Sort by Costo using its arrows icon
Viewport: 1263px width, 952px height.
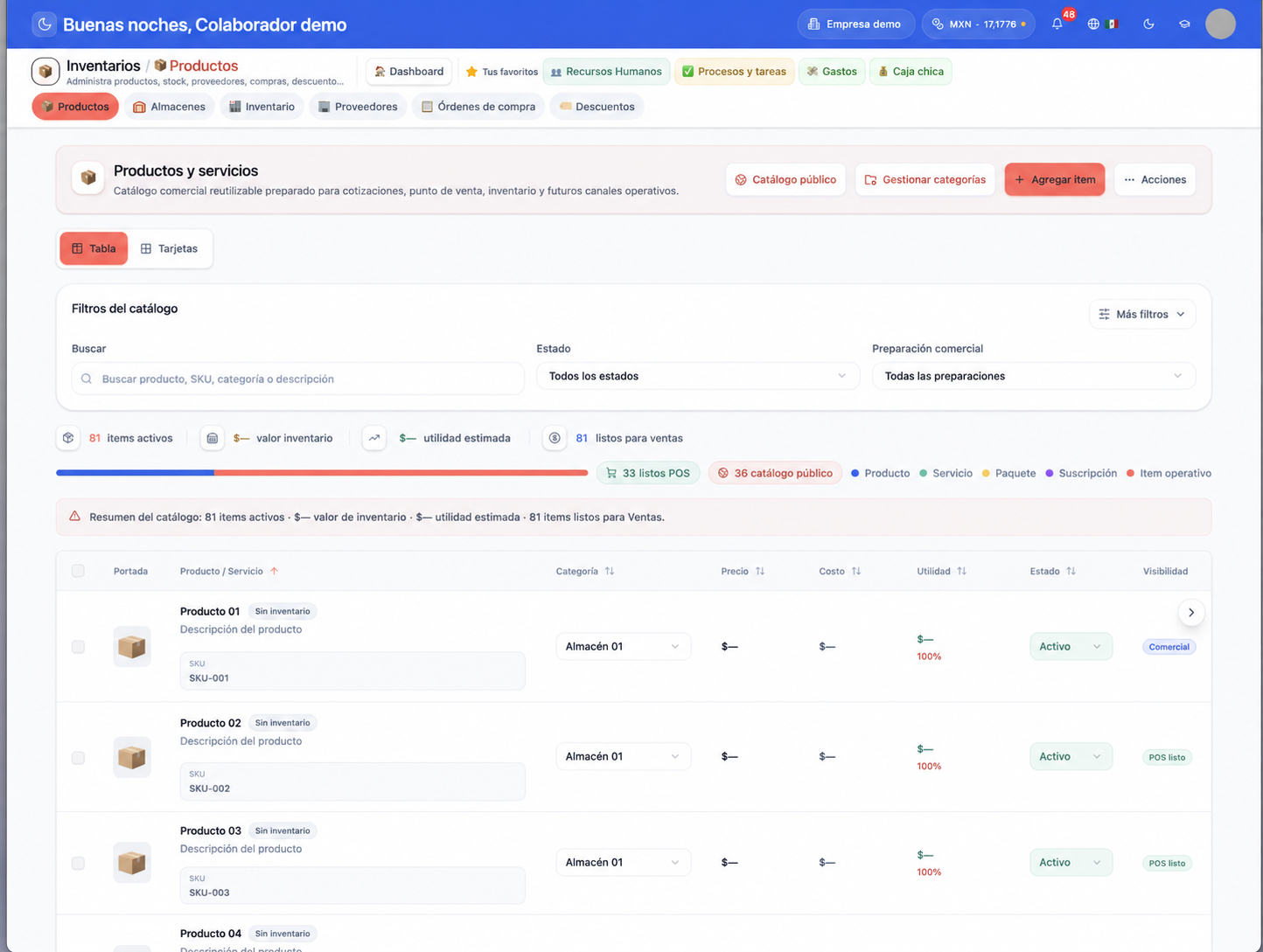856,571
